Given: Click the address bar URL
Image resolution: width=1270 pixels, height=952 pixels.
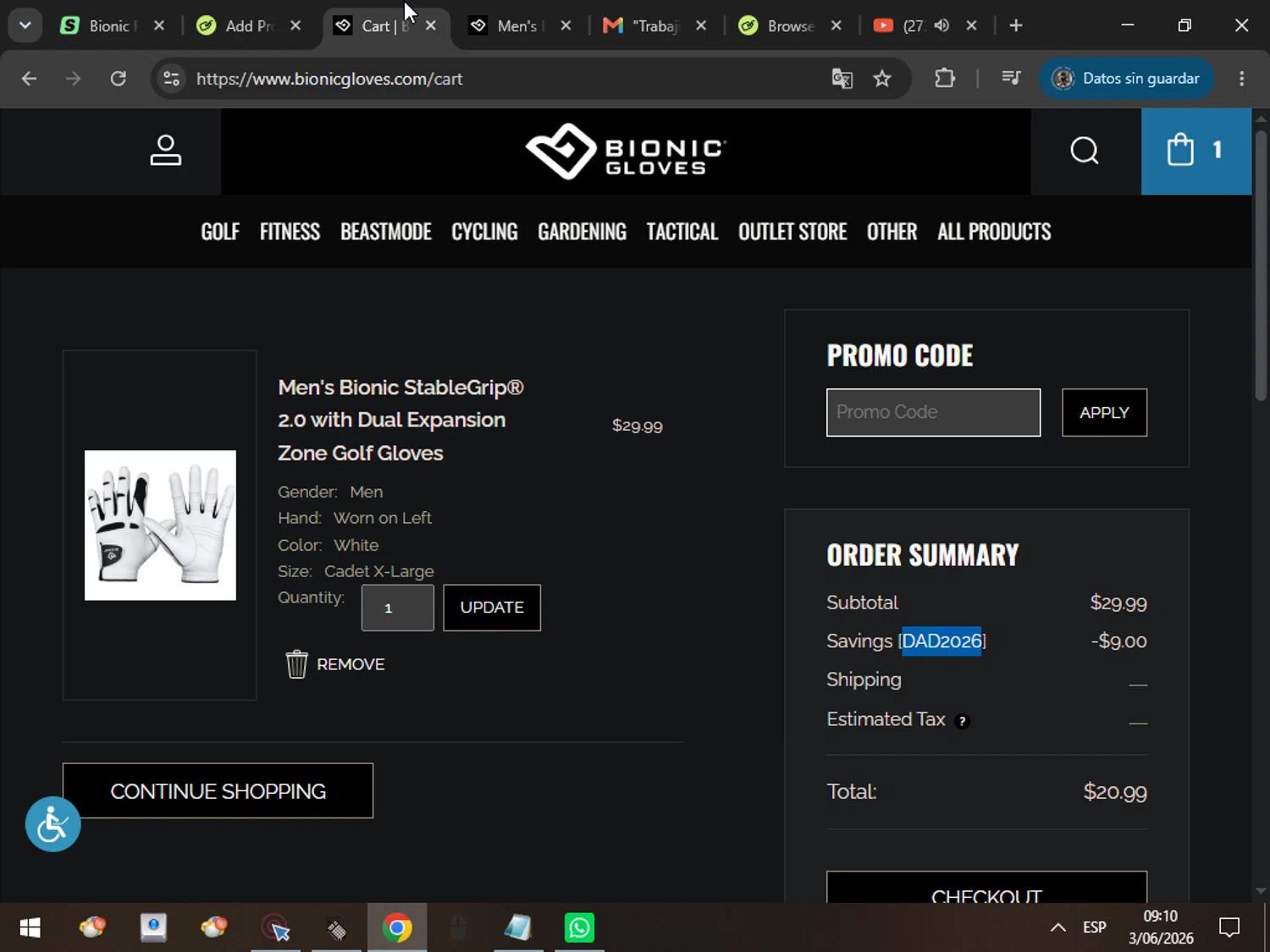Looking at the screenshot, I should tap(329, 79).
